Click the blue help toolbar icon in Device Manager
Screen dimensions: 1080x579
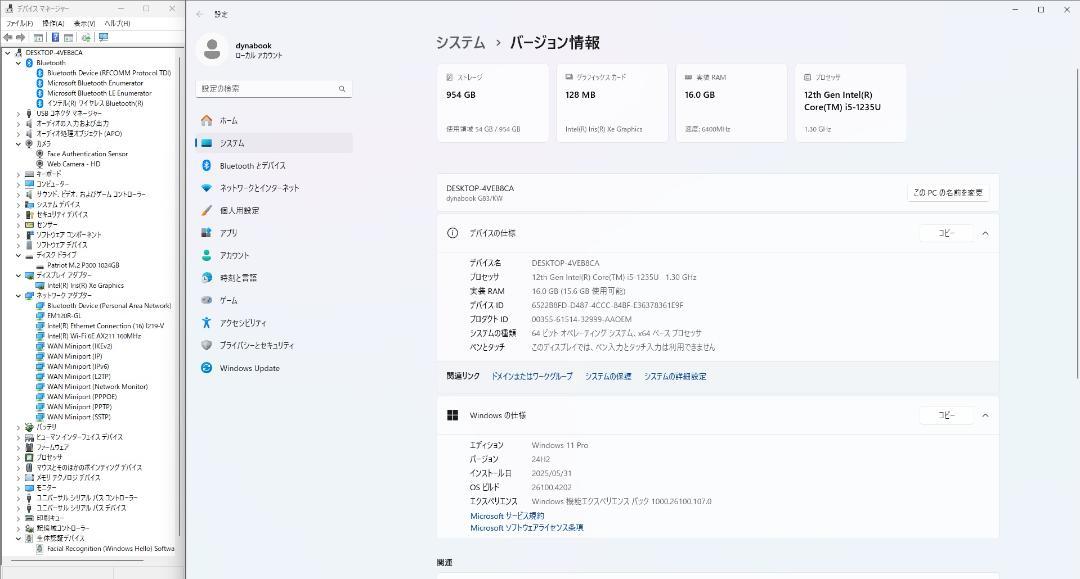click(x=55, y=37)
